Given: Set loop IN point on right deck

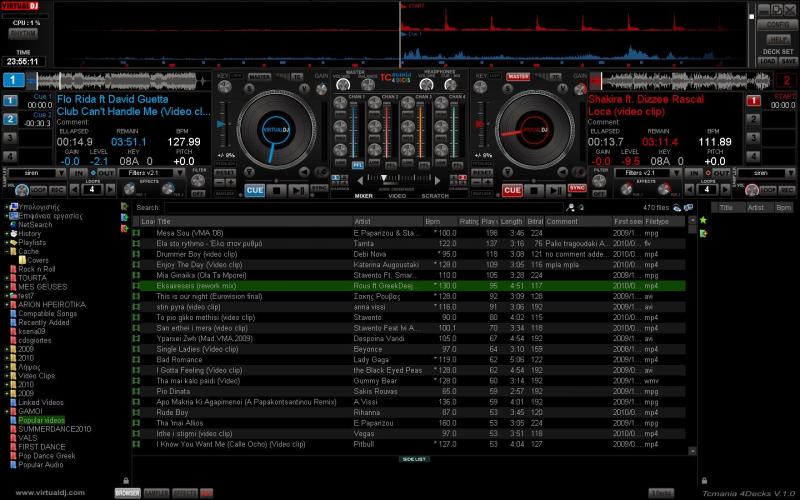Looking at the screenshot, I should [x=694, y=173].
